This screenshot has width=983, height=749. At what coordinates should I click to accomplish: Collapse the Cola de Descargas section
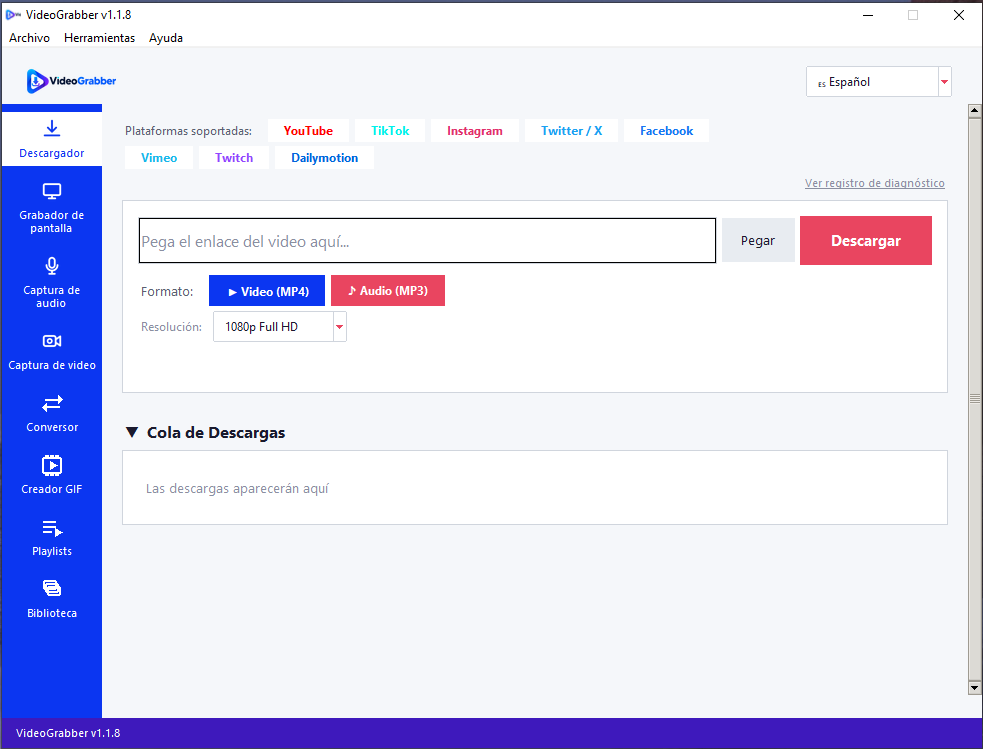coord(132,432)
